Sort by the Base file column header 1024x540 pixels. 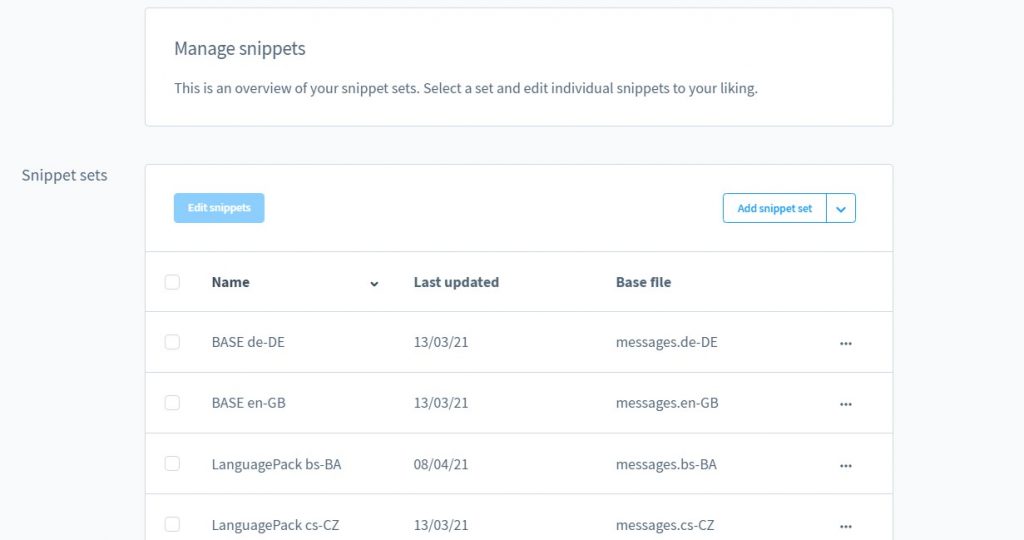[x=643, y=282]
